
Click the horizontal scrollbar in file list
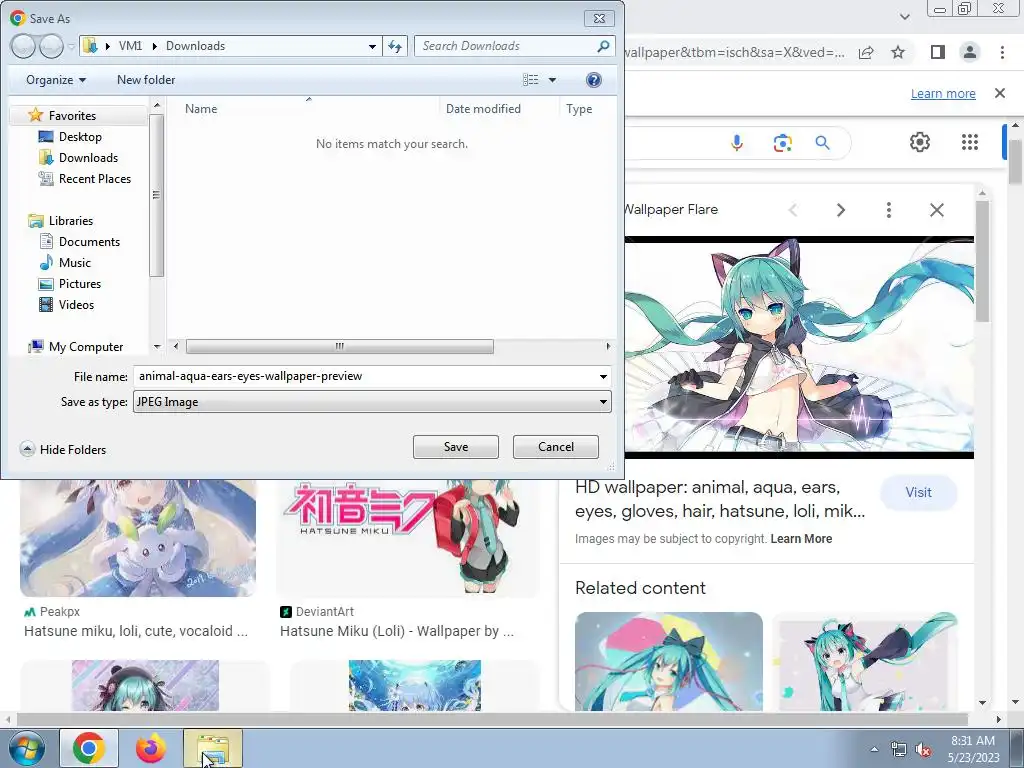340,346
